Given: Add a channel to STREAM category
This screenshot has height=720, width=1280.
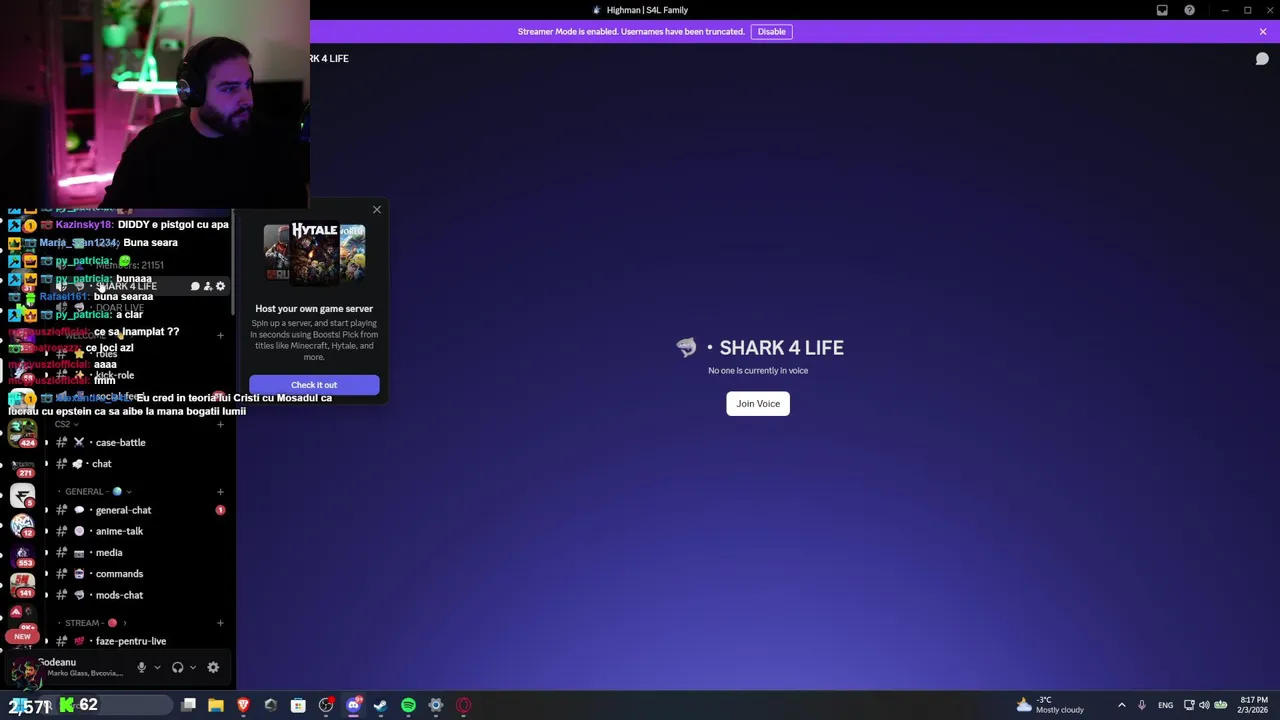Looking at the screenshot, I should click(220, 623).
